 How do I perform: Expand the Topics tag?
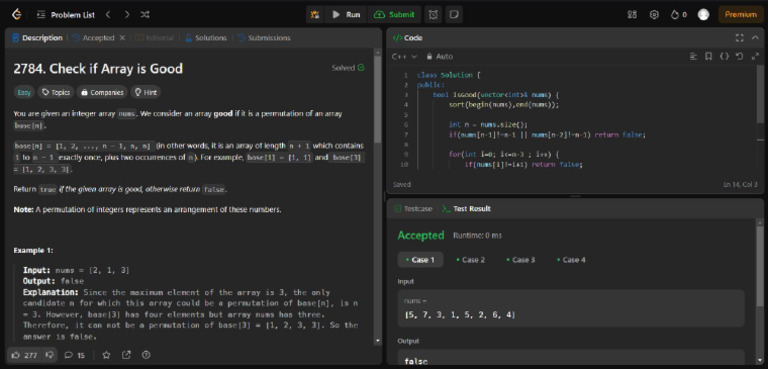pyautogui.click(x=56, y=92)
